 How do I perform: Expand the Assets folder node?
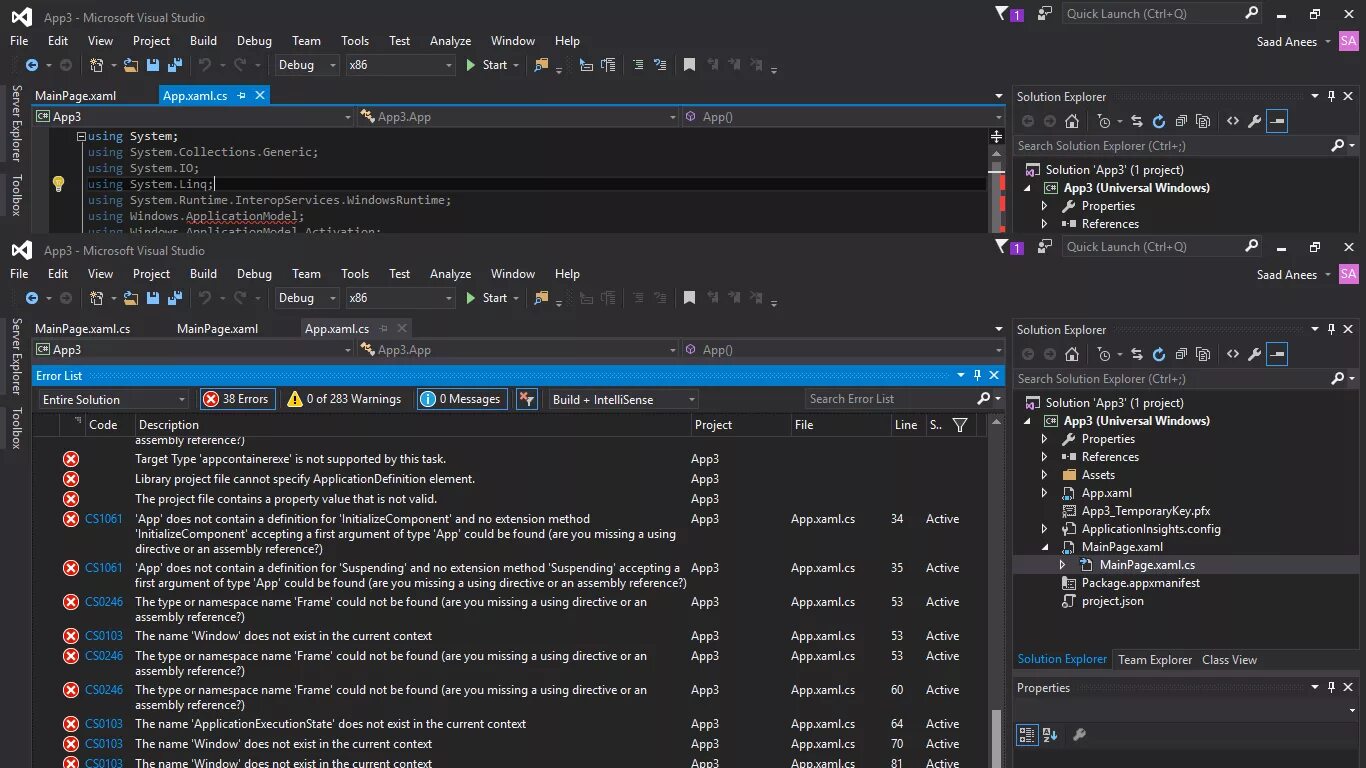click(x=1044, y=475)
